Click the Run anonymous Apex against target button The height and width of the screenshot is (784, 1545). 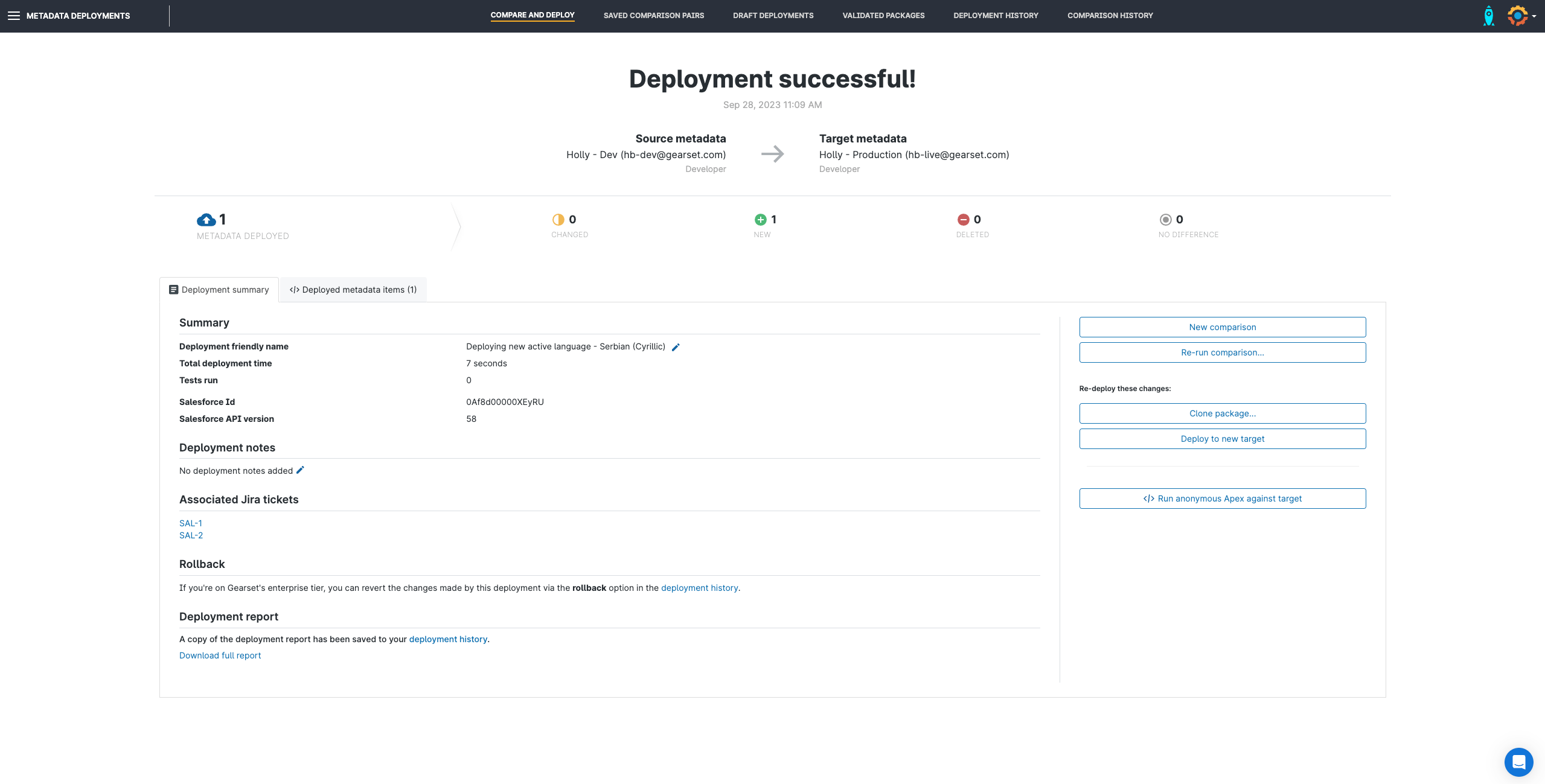1223,499
